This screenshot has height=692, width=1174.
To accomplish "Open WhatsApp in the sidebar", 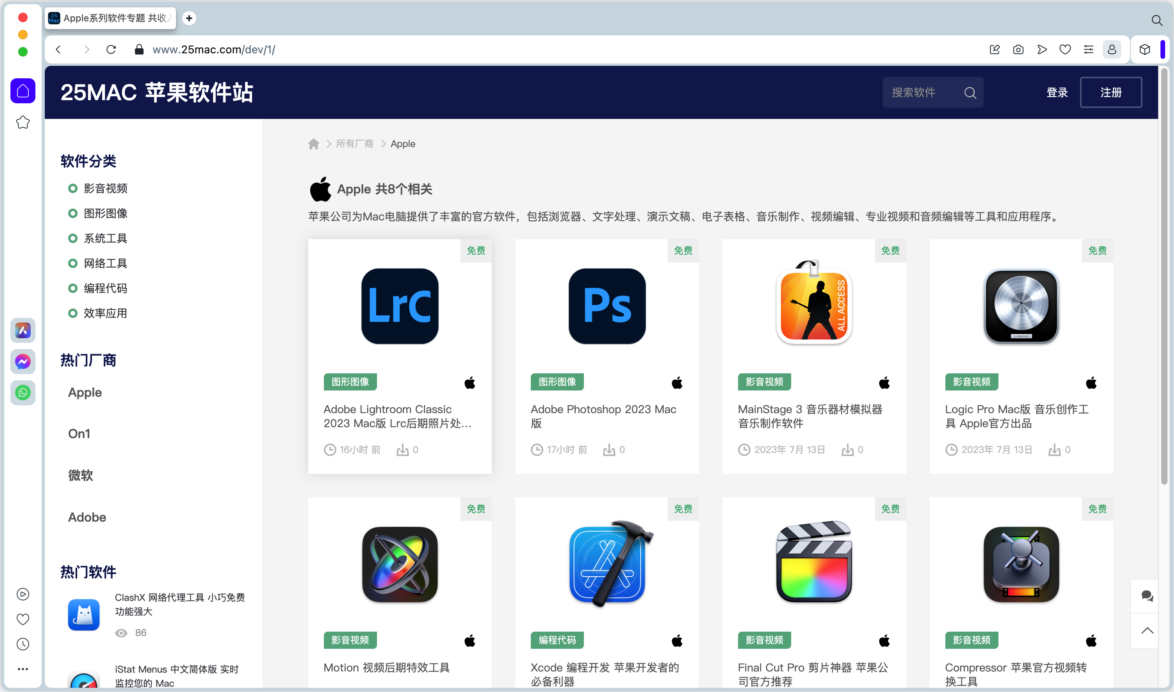I will [23, 393].
